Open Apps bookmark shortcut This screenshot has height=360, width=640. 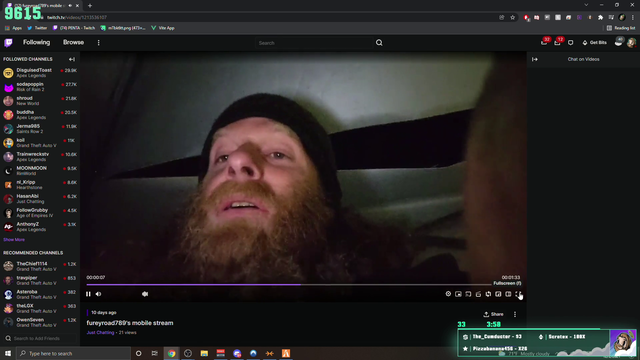pyautogui.click(x=13, y=28)
